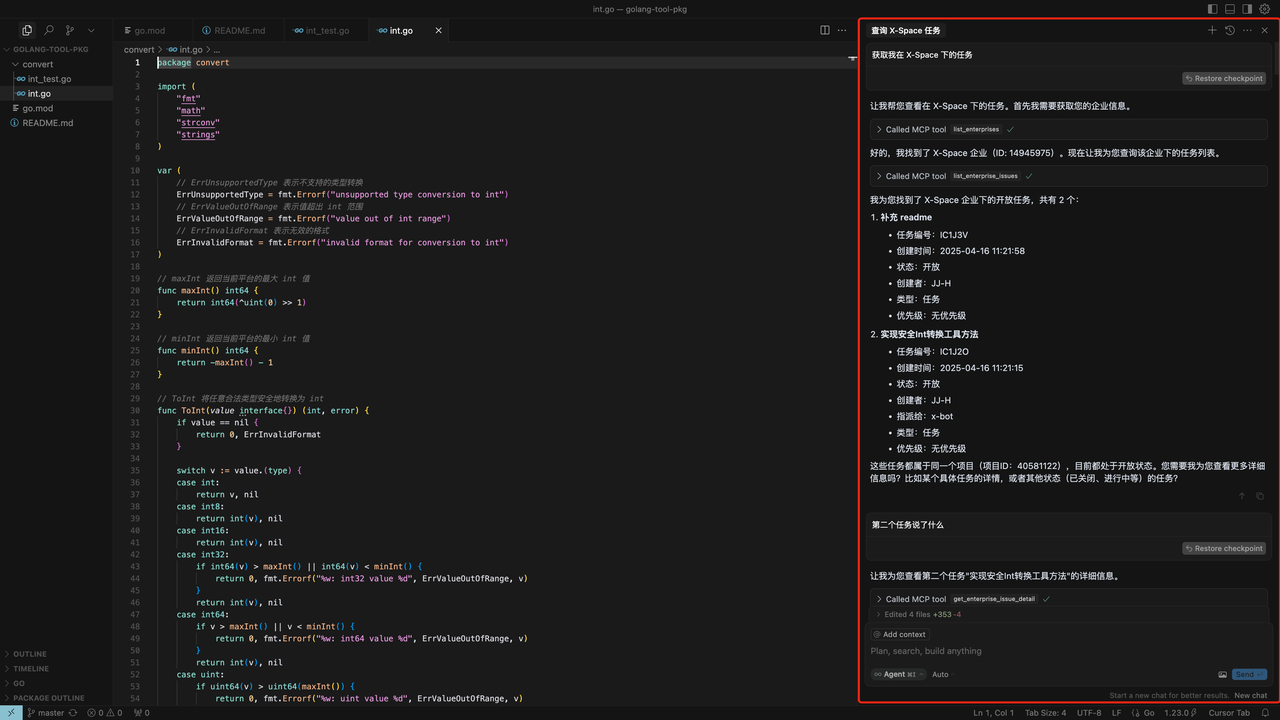Toggle primary sidebar layout icon
The height and width of the screenshot is (720, 1280).
[1212, 9]
